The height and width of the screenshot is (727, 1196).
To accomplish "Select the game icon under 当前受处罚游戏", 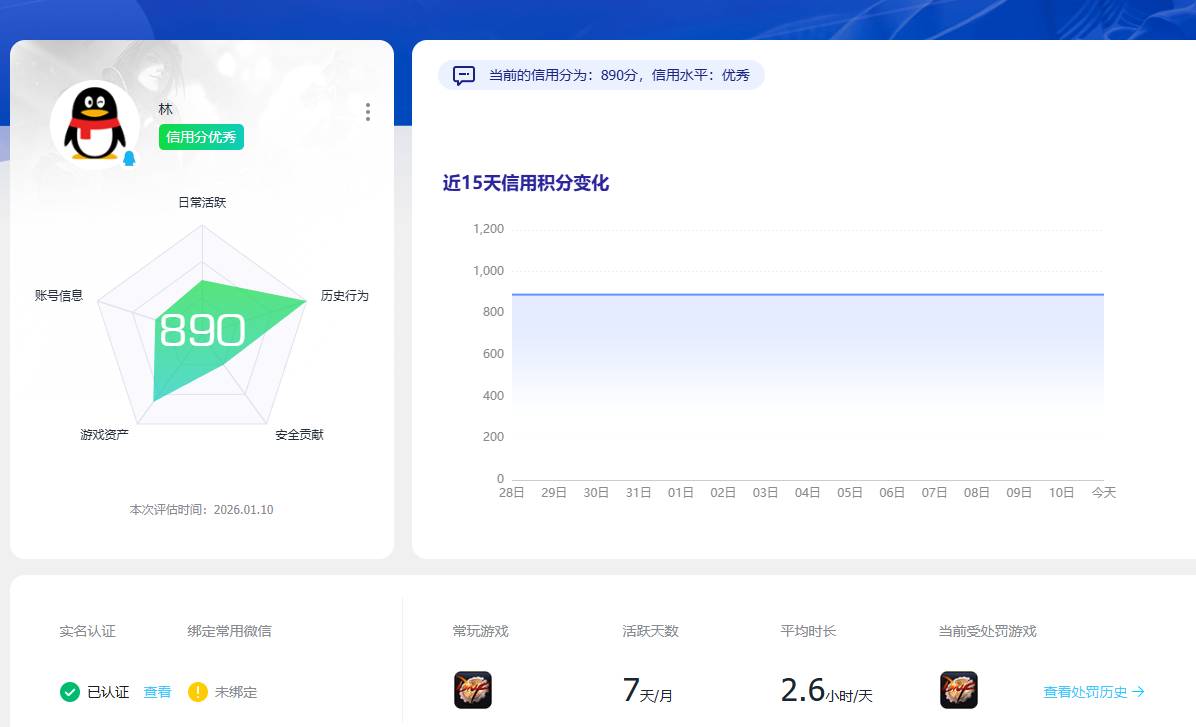I will point(959,690).
